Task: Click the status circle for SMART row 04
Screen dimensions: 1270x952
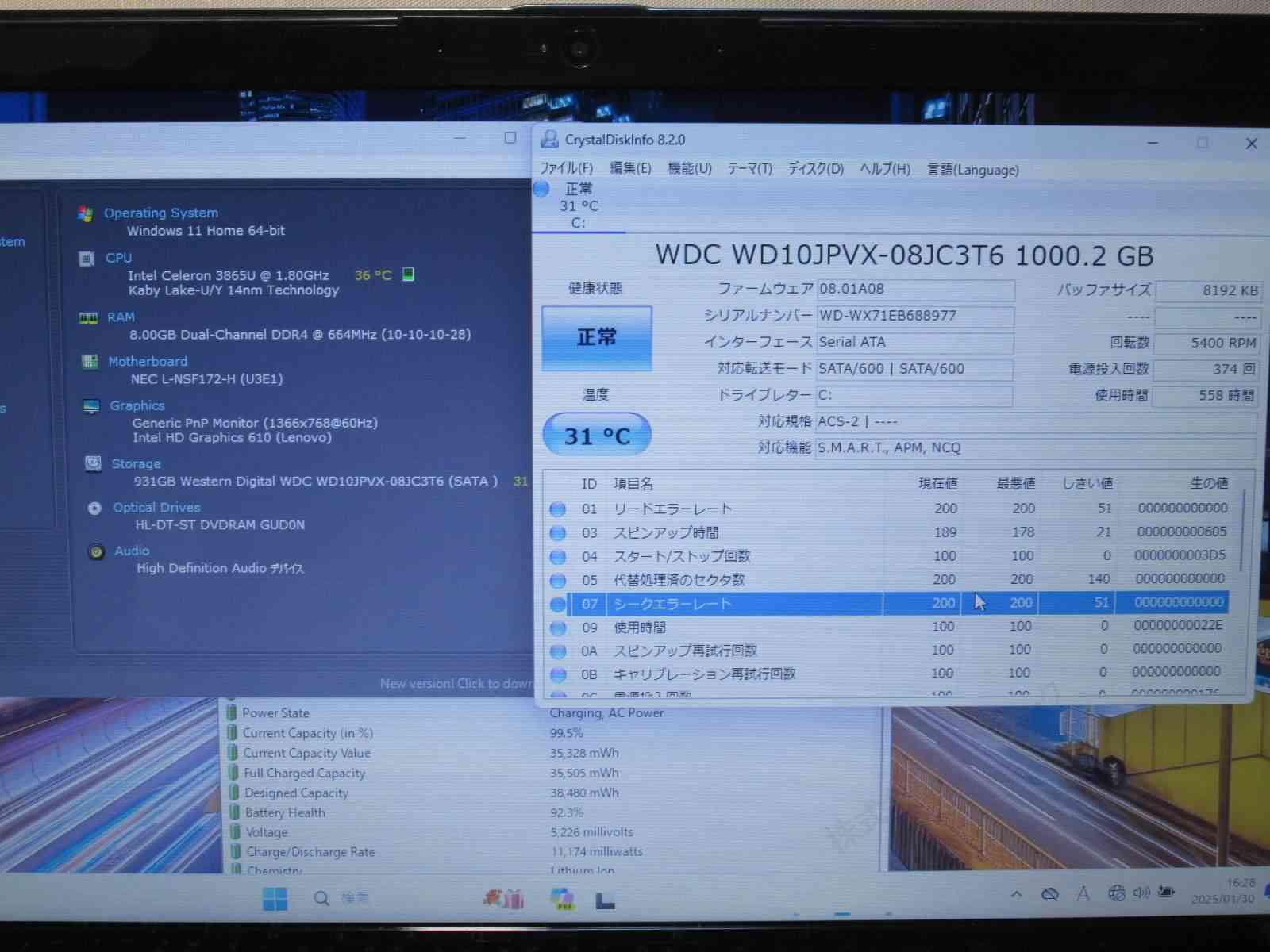Action: pos(558,557)
